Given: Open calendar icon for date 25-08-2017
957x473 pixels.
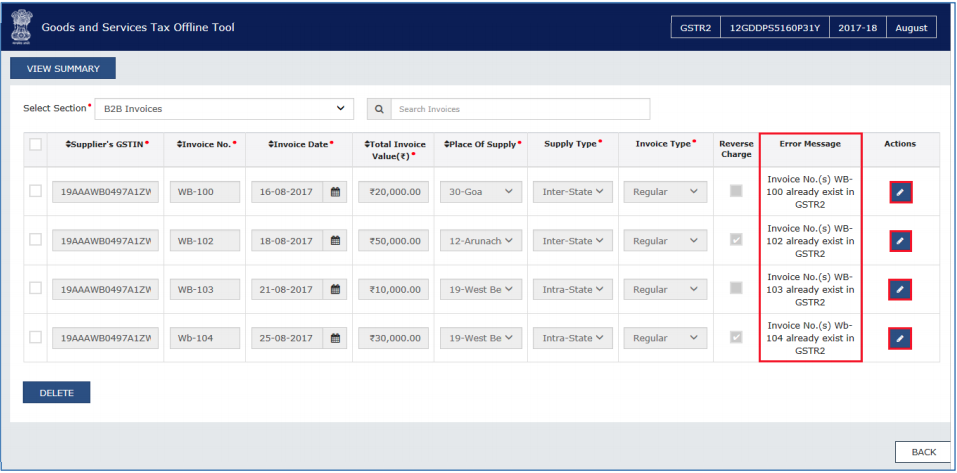Looking at the screenshot, I should (x=335, y=338).
